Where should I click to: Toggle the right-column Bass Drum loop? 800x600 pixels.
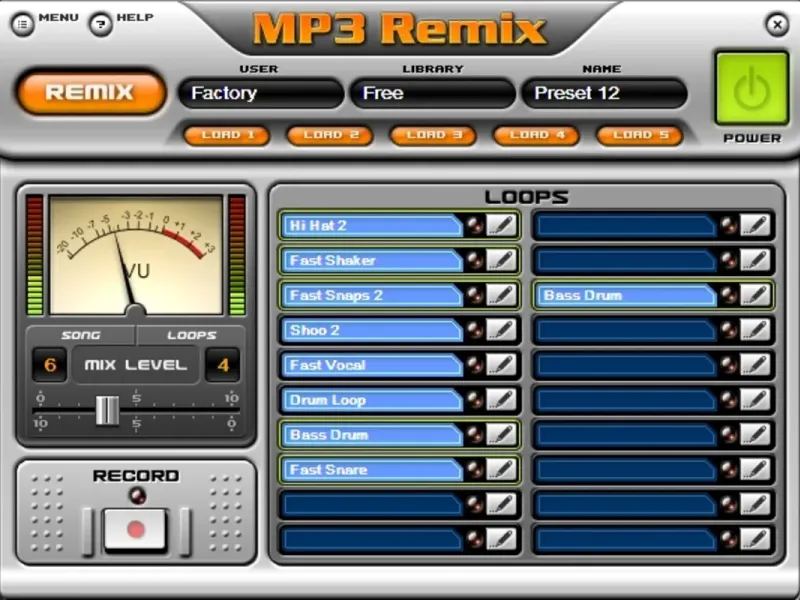(x=626, y=295)
